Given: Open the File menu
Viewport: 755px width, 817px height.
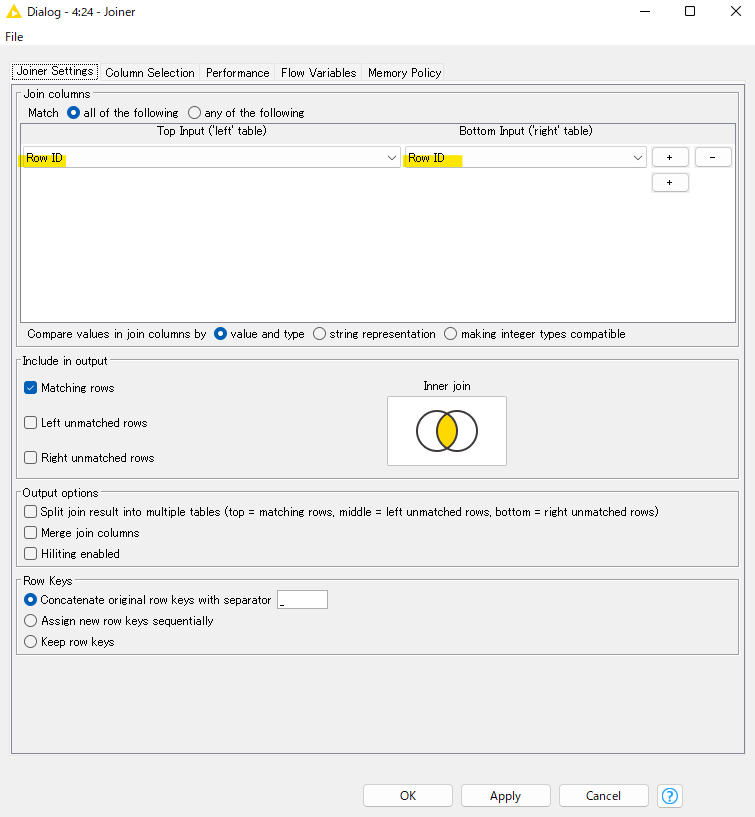Looking at the screenshot, I should tap(14, 37).
